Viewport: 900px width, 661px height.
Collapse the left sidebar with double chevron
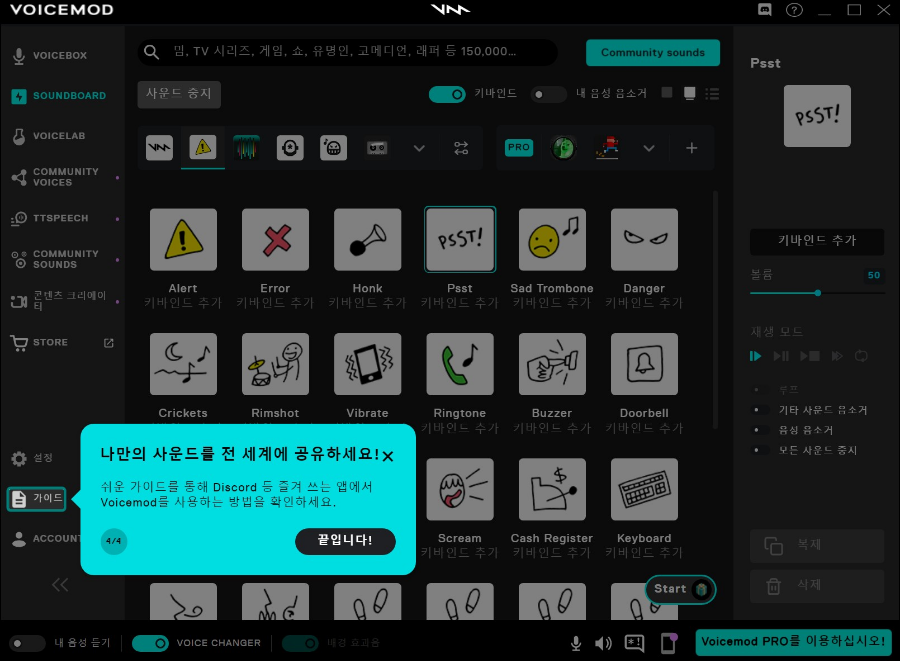(x=60, y=585)
